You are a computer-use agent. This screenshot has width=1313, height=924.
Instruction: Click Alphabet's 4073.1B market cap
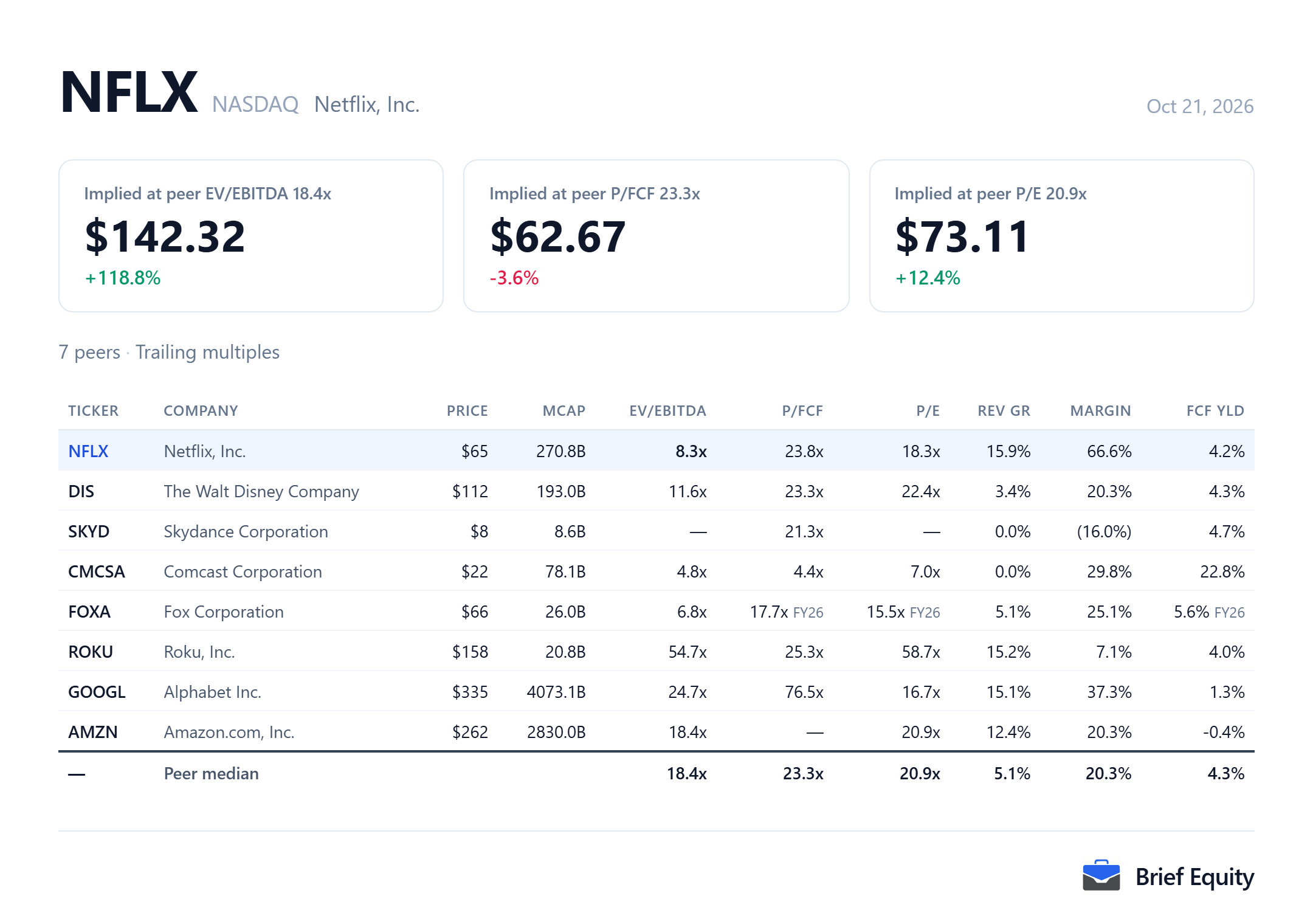[x=556, y=692]
